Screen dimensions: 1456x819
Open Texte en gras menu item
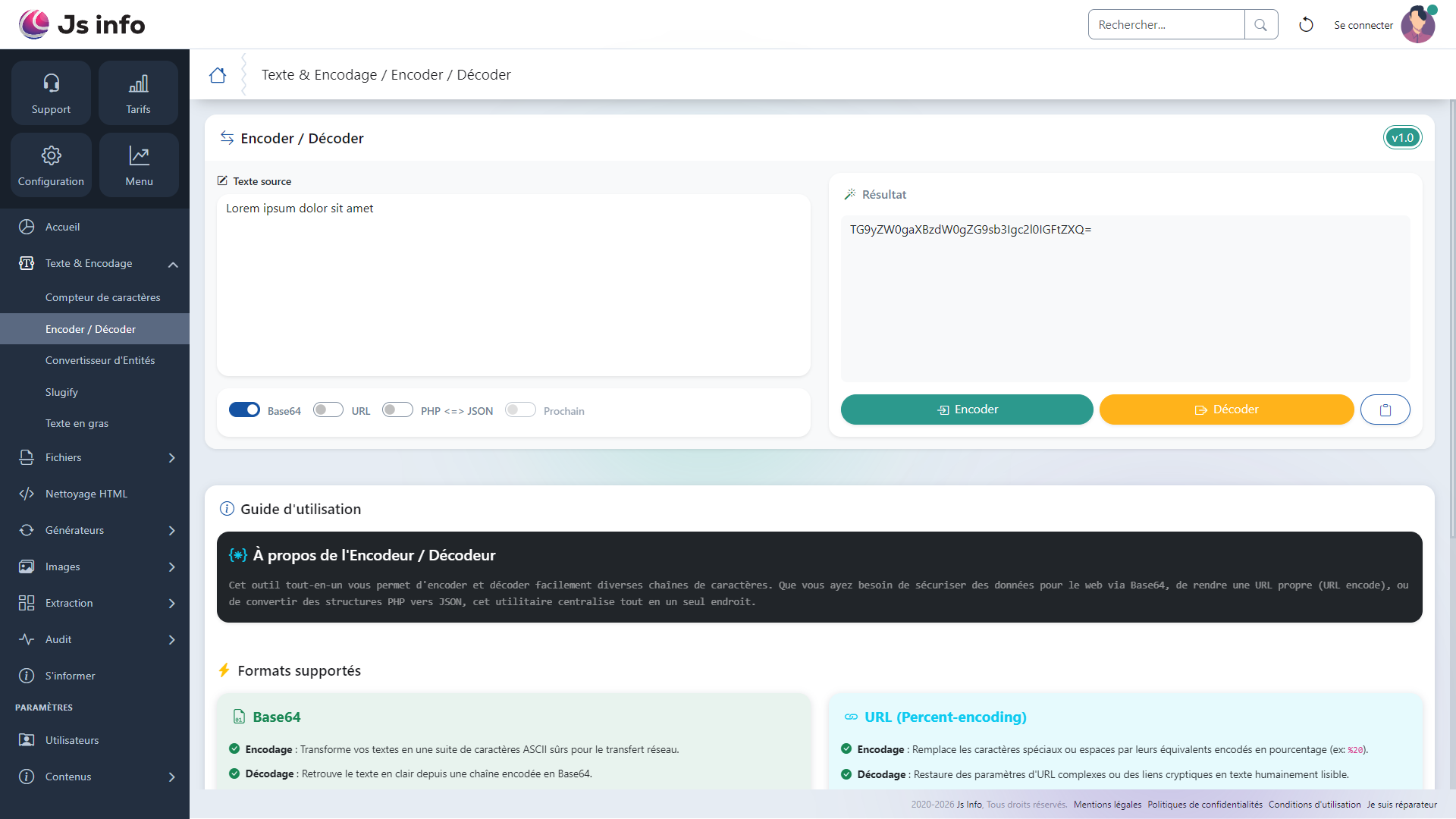click(95, 423)
